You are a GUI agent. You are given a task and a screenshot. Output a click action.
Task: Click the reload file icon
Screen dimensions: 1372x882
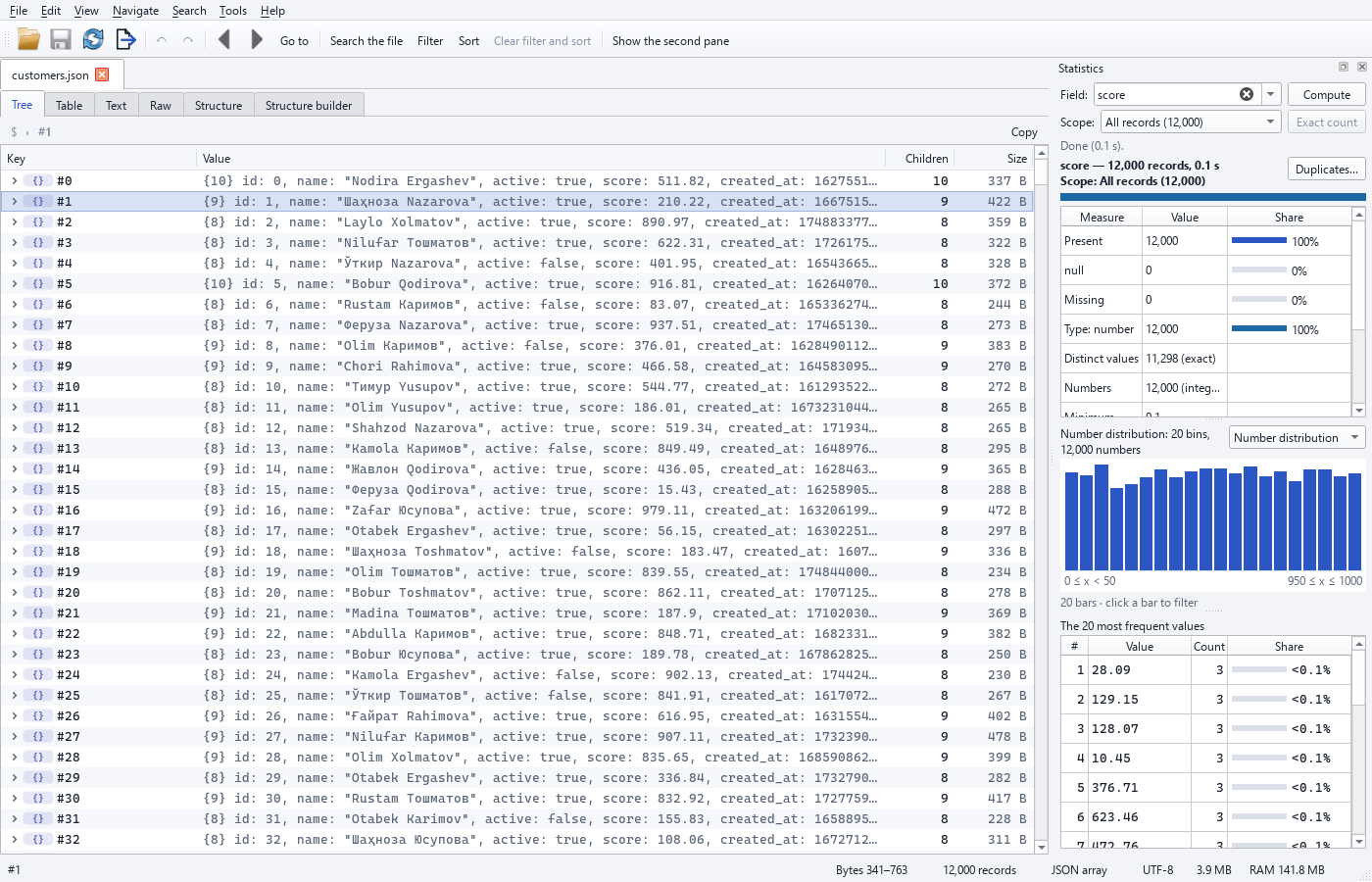(93, 39)
